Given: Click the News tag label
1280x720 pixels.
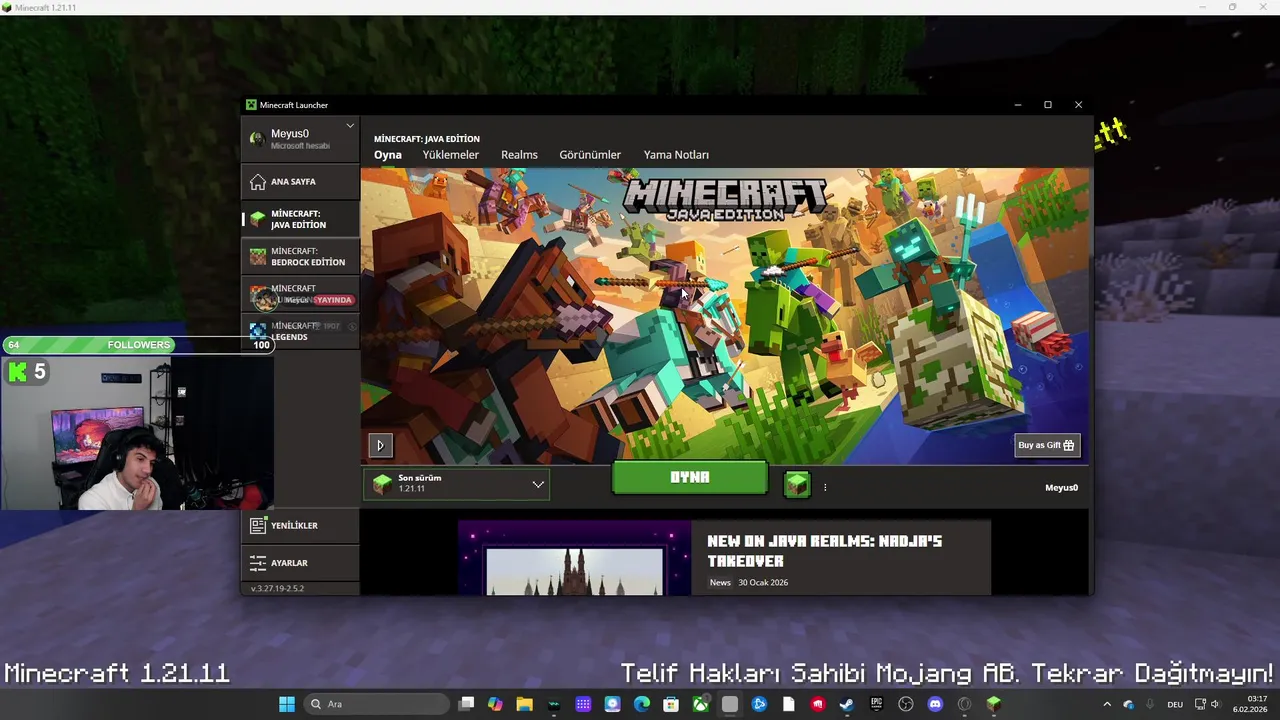Looking at the screenshot, I should [720, 582].
